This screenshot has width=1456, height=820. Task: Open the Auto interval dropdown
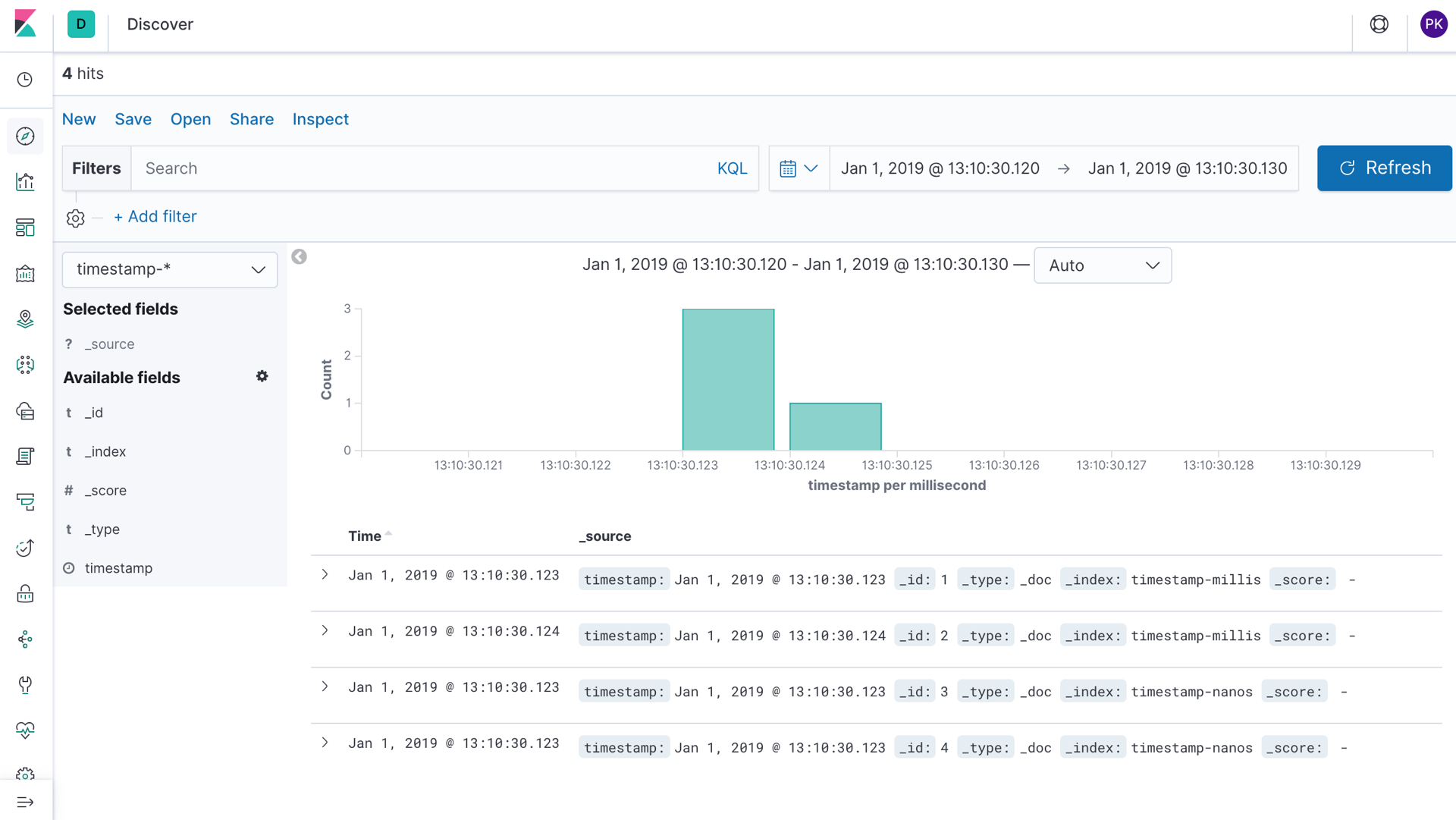tap(1103, 265)
